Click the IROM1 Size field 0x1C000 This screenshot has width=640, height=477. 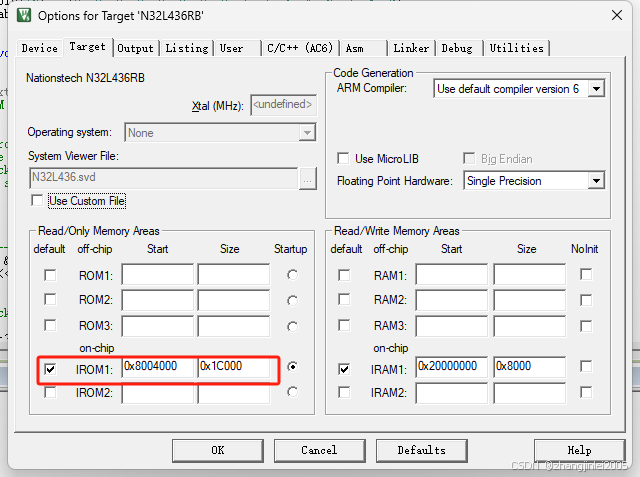click(x=234, y=367)
